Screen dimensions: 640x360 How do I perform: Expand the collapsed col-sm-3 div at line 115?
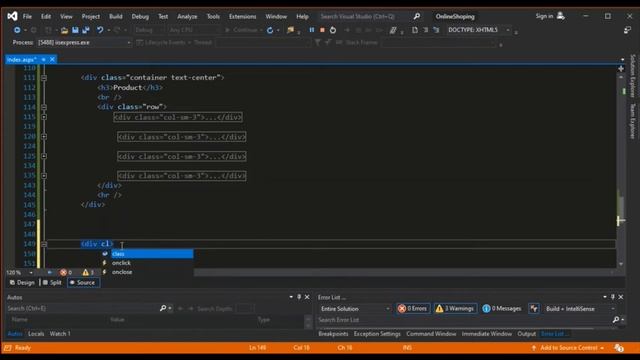[44, 117]
